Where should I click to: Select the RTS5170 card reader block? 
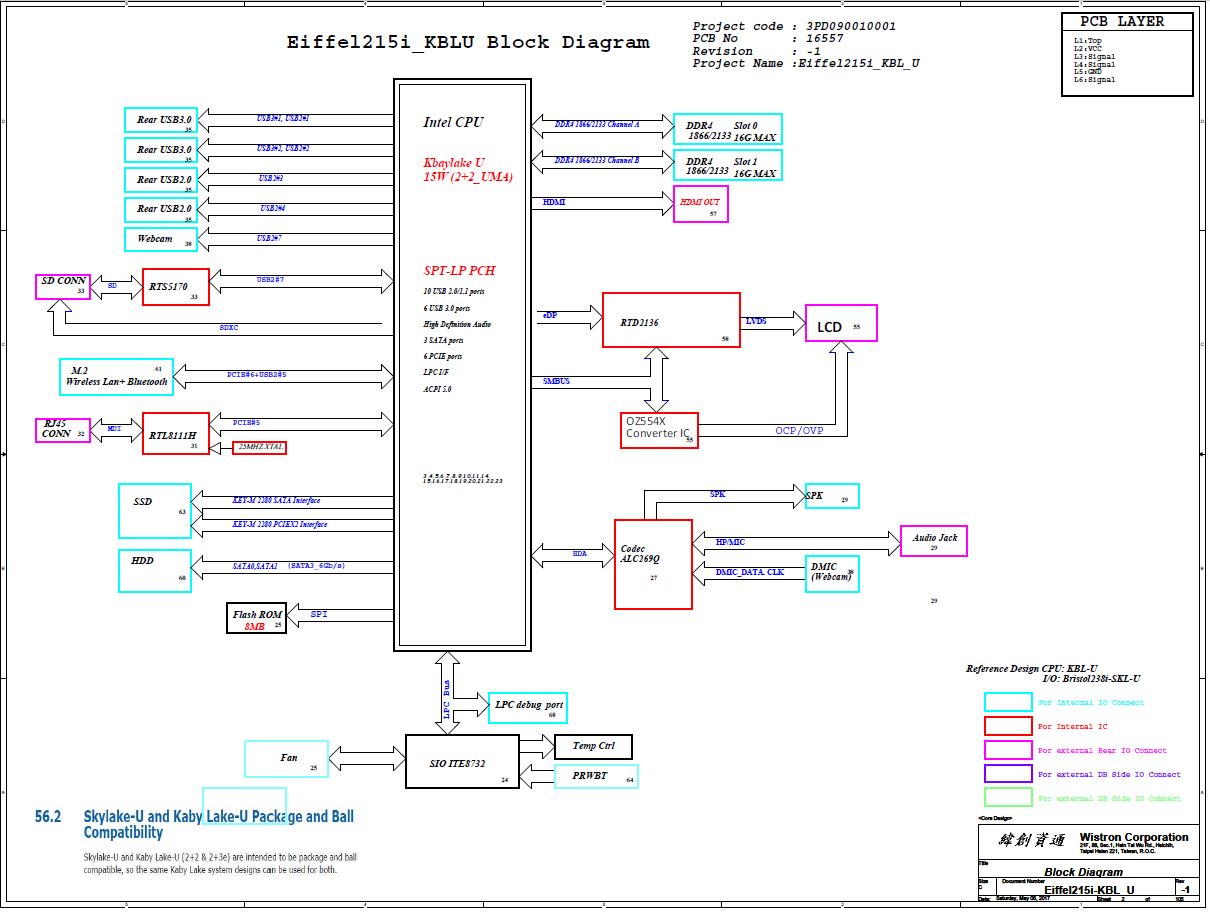(x=176, y=287)
